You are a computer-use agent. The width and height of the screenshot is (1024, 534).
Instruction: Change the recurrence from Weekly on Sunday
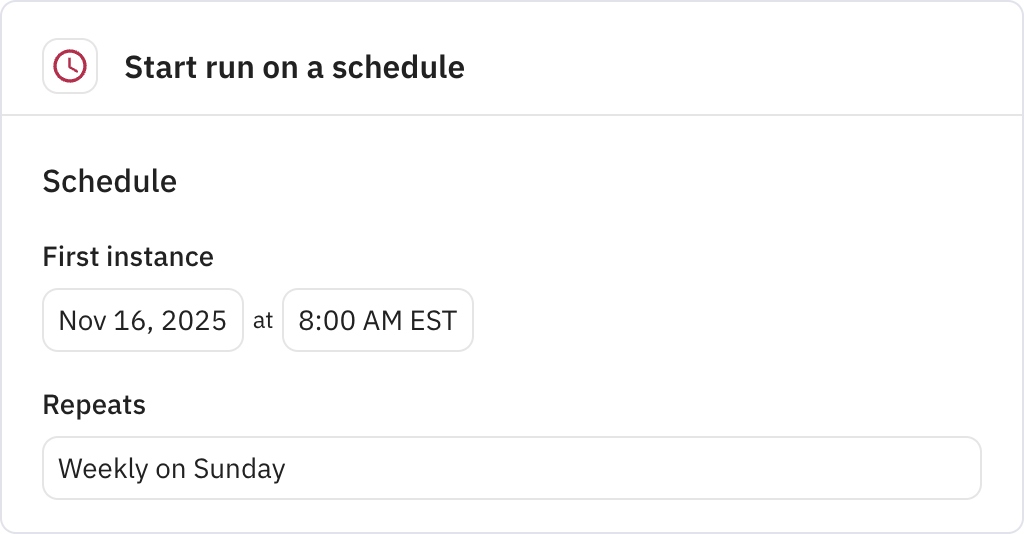512,468
